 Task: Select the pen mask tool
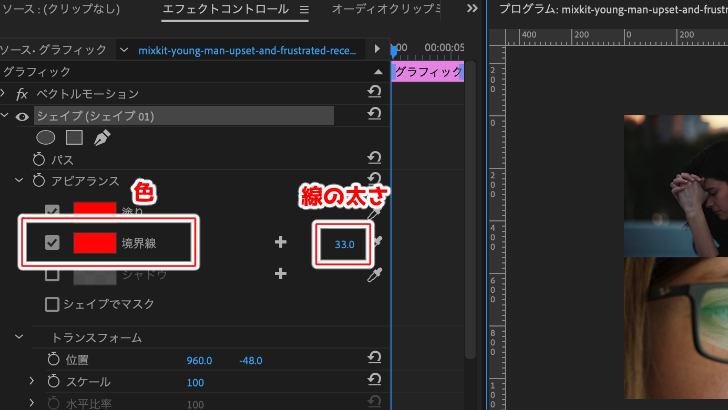tap(102, 137)
